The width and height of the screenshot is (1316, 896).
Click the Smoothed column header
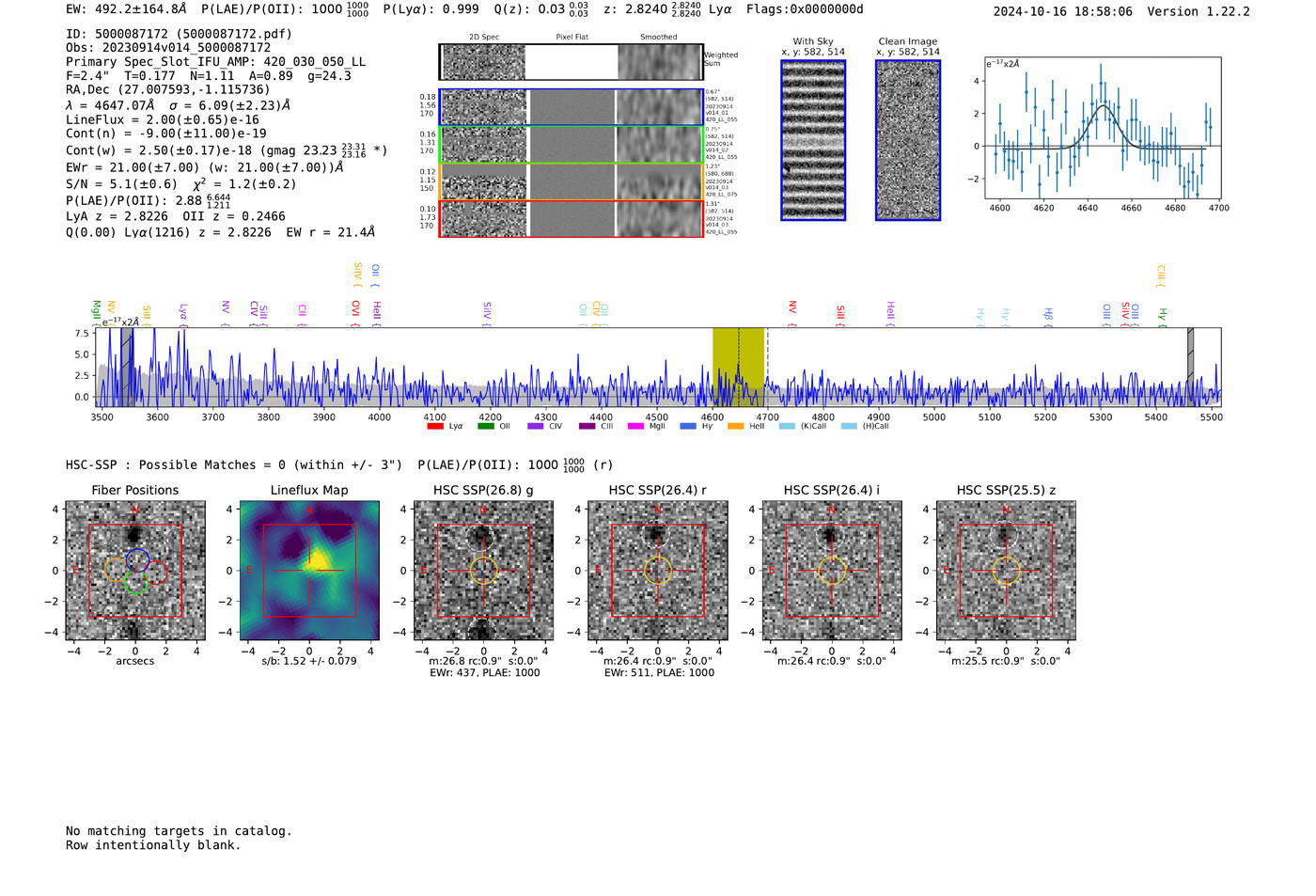pos(659,38)
